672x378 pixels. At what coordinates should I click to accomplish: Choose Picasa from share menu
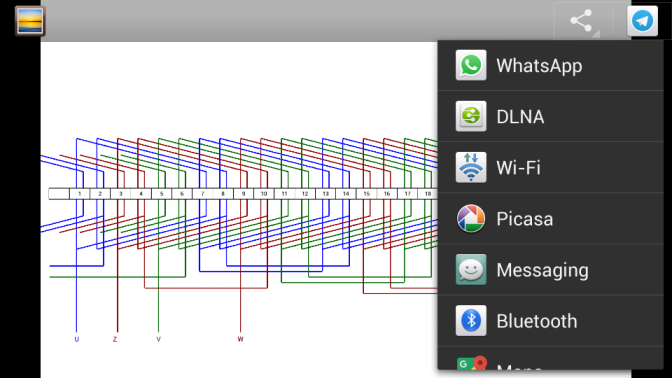(x=551, y=219)
